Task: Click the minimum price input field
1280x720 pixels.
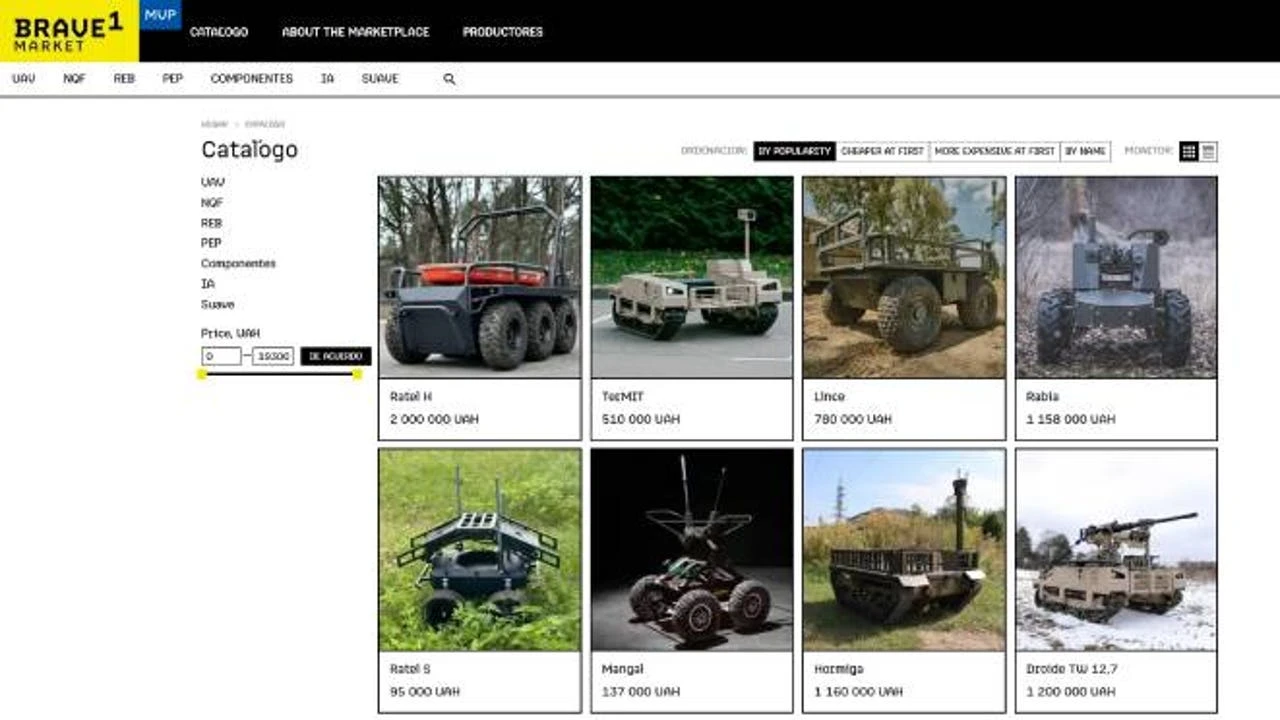Action: click(x=221, y=356)
